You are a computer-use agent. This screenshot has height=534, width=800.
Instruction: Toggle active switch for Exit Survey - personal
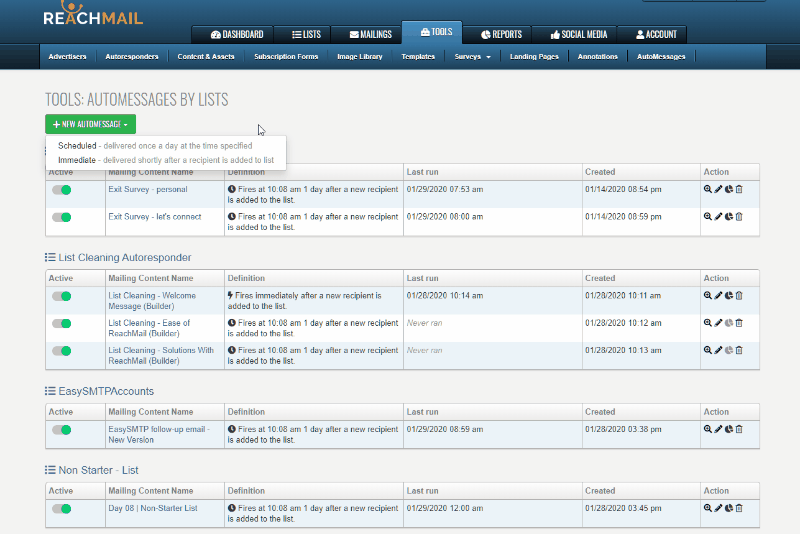[x=62, y=189]
